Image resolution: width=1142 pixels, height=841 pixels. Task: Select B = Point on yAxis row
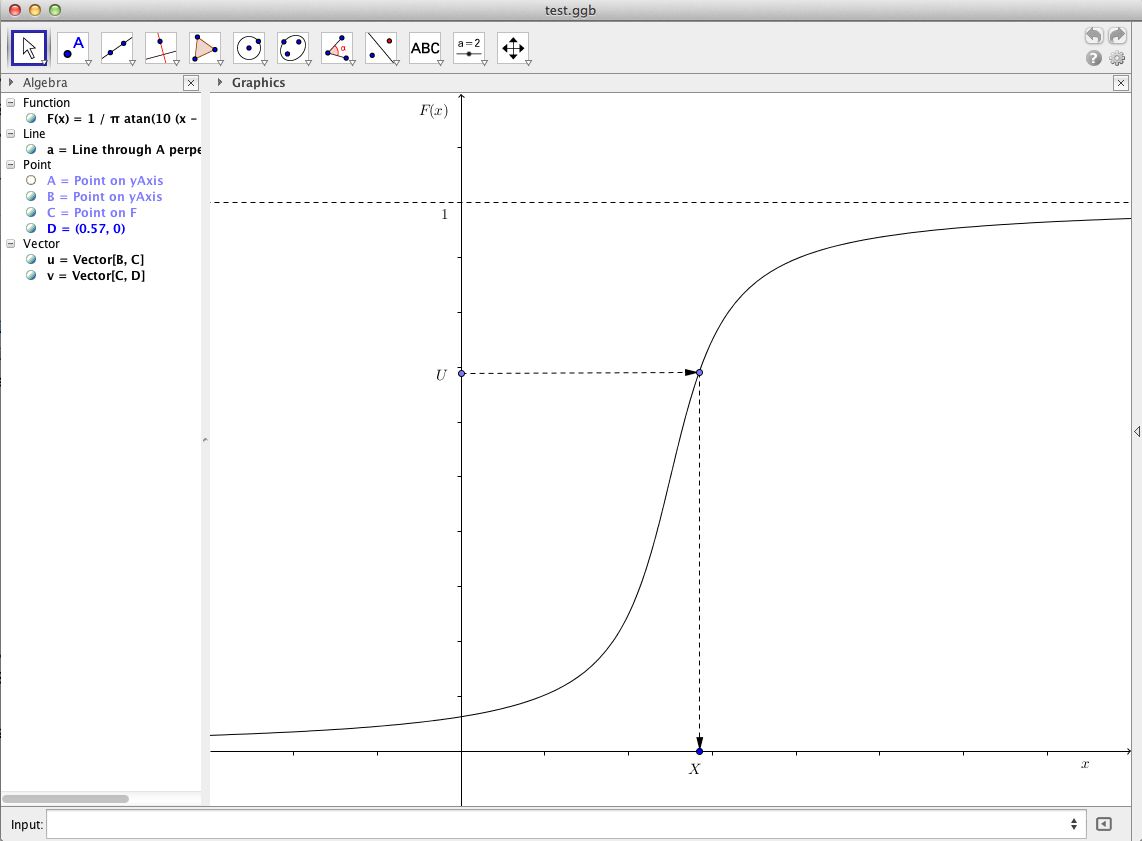click(104, 196)
